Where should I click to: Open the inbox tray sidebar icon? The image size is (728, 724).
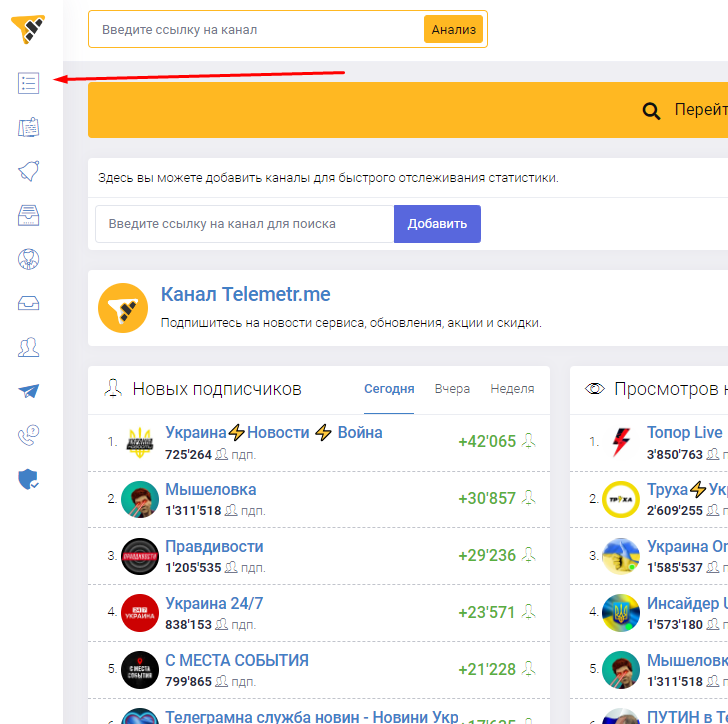[x=29, y=303]
